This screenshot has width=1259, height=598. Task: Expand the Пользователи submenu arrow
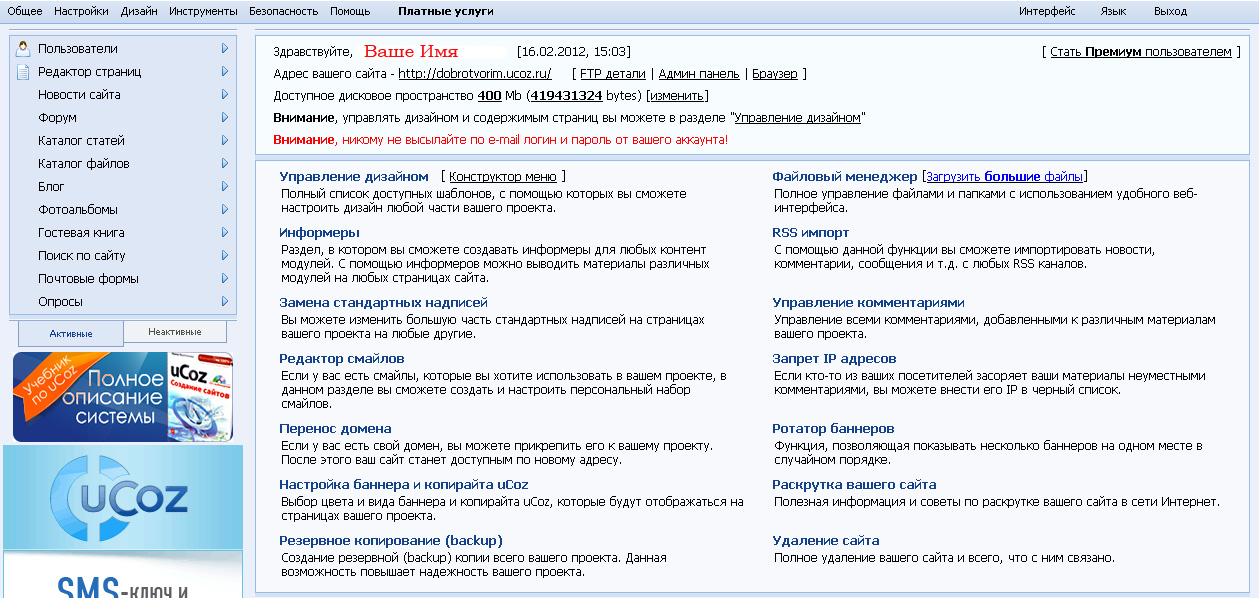pyautogui.click(x=225, y=48)
